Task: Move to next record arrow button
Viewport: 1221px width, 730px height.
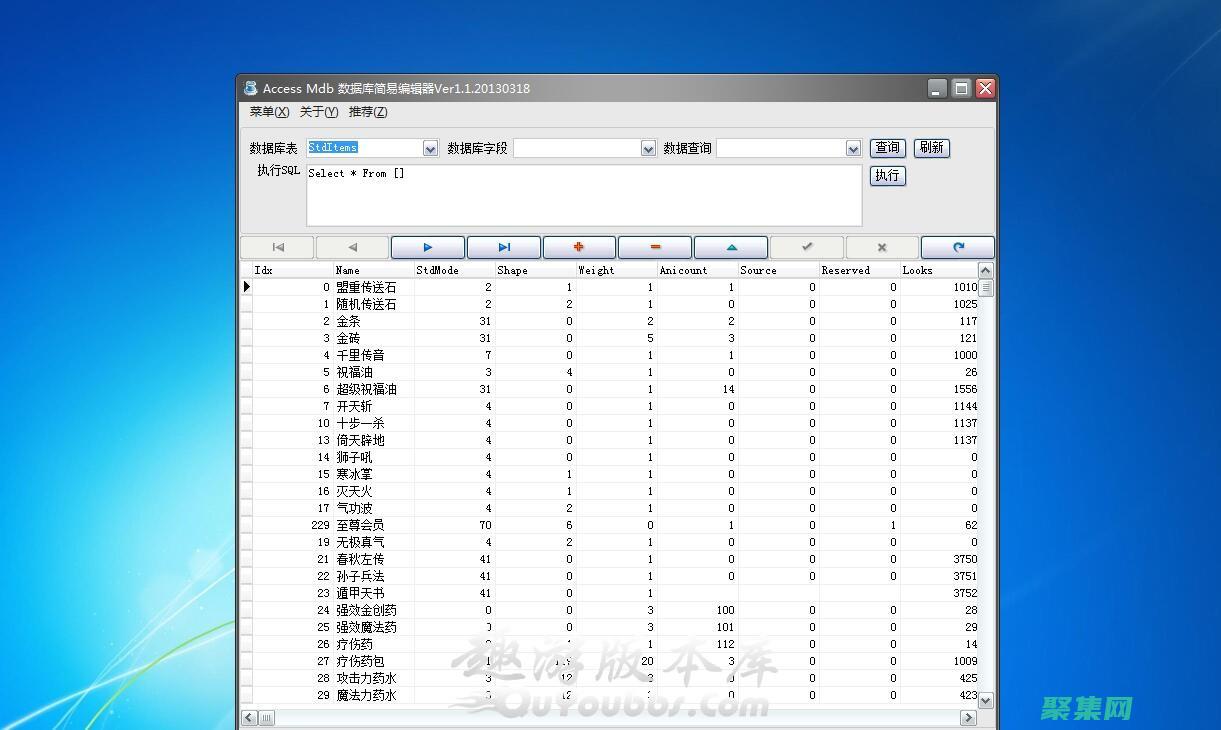Action: [428, 247]
